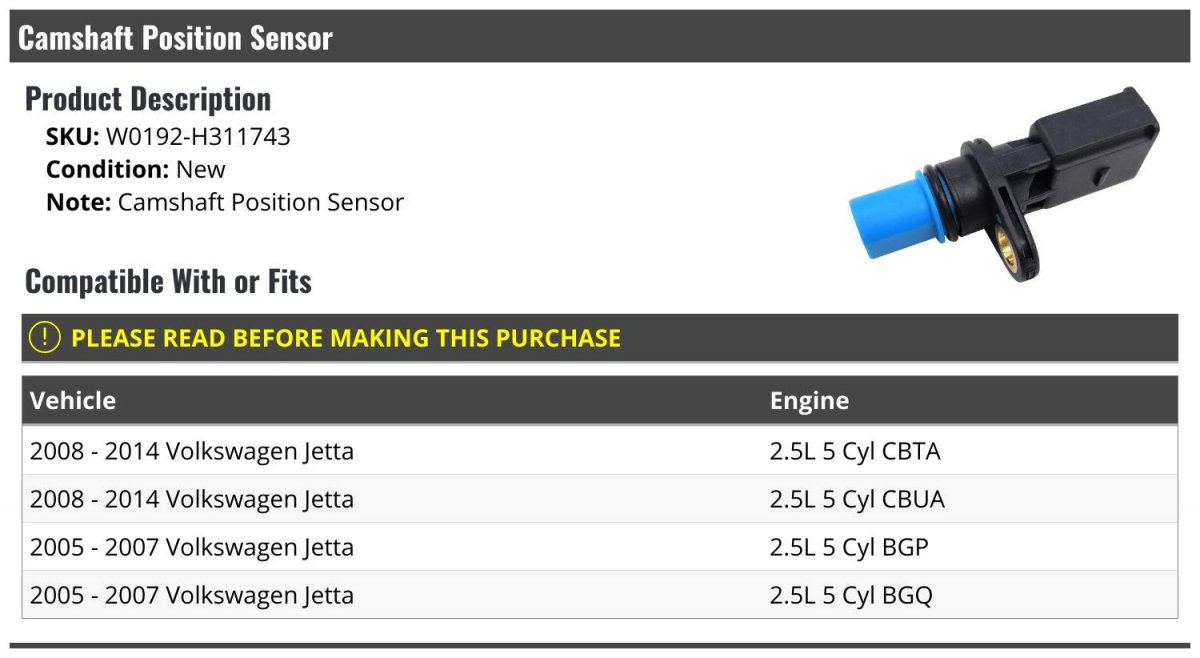Click the Compatible With or Fits heading

pos(168,281)
